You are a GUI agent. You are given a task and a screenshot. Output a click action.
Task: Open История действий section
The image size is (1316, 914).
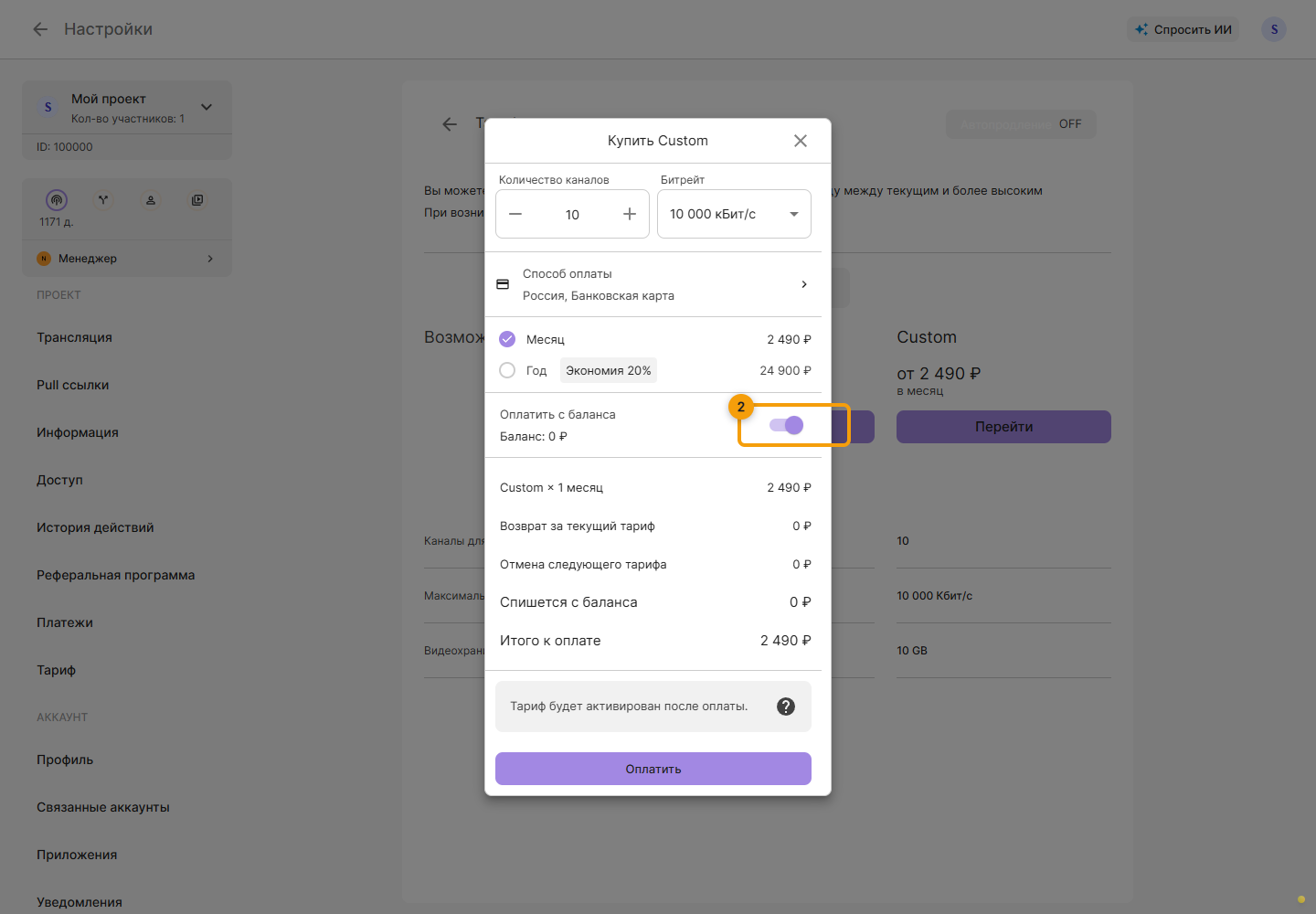coord(95,527)
